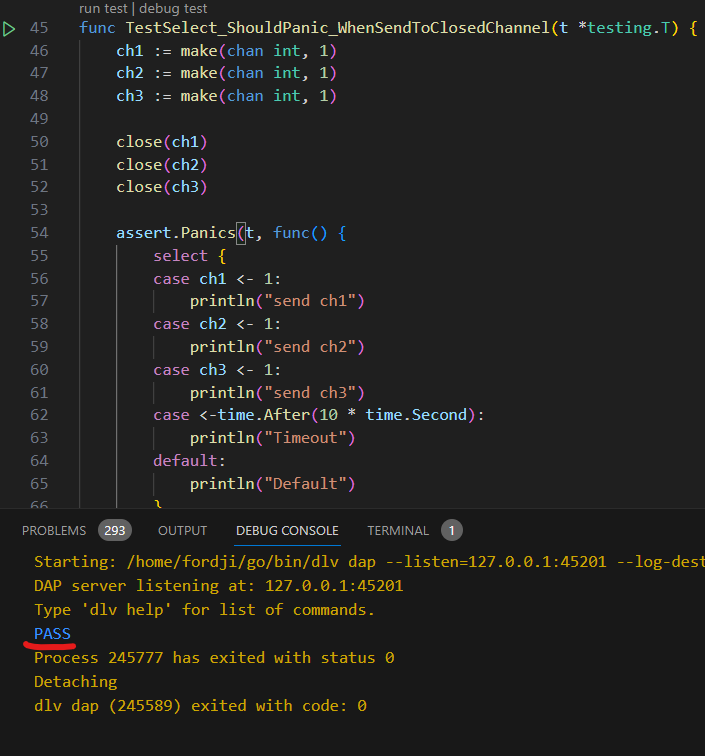Click the "run test" CodeLens link
The image size is (705, 756).
(x=106, y=8)
